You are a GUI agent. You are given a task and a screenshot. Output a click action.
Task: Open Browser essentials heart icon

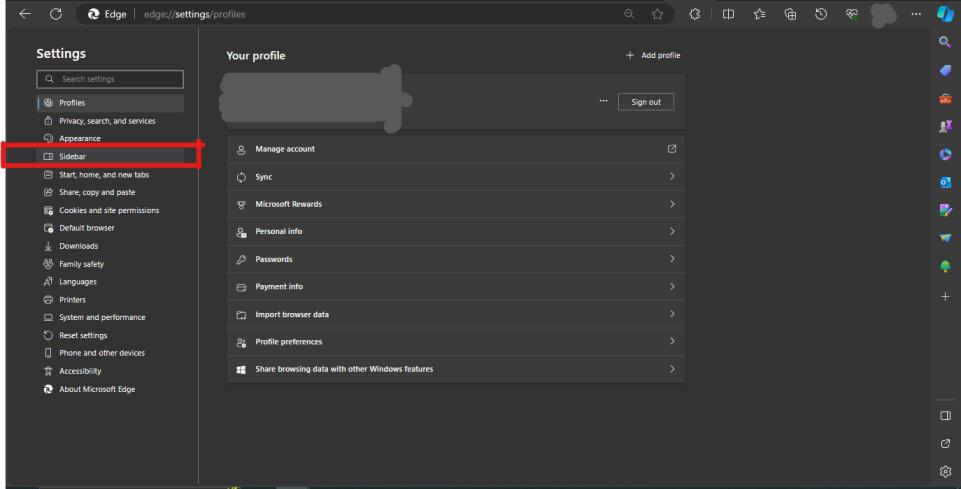click(x=851, y=14)
